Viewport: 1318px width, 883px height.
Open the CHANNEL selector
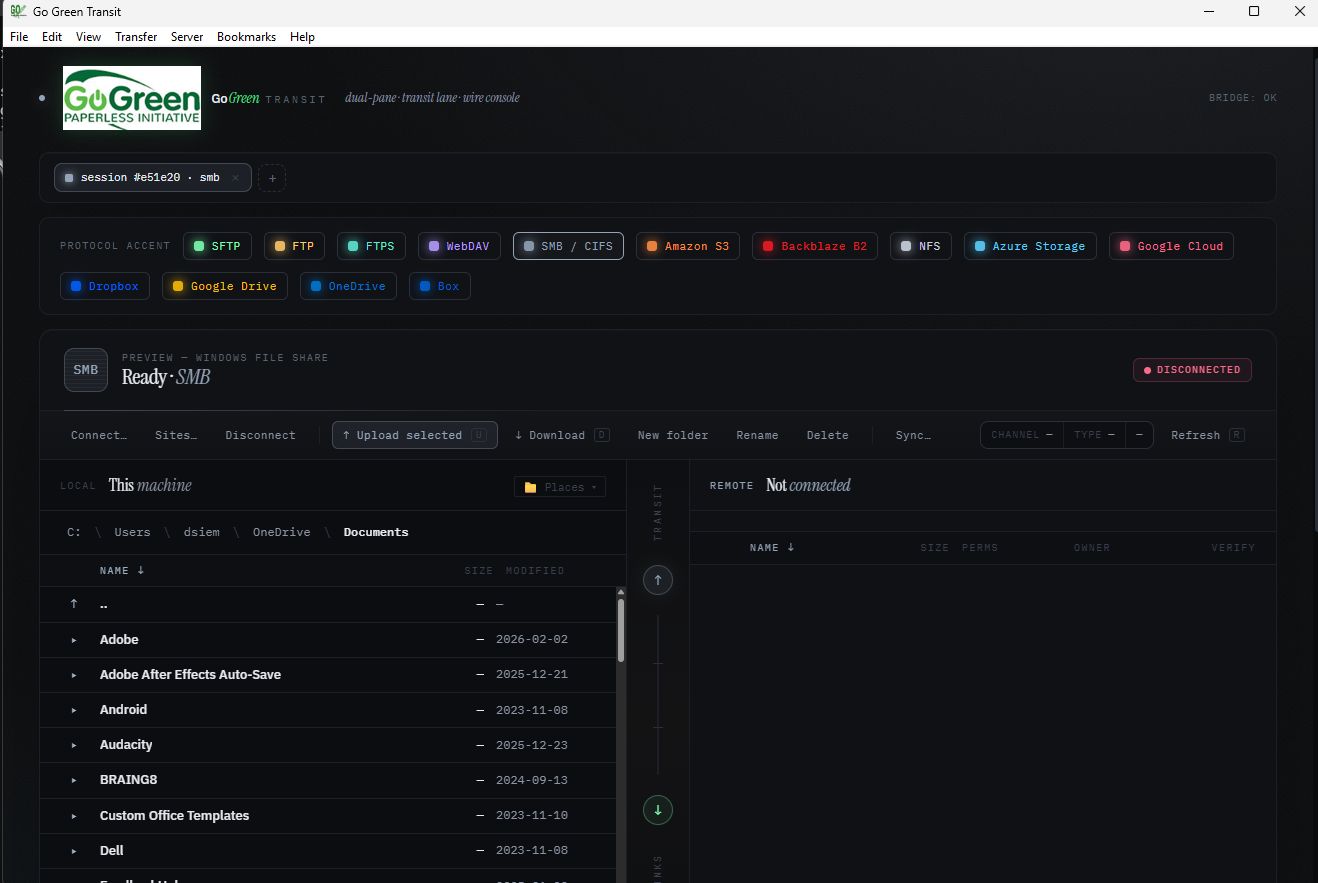coord(1022,435)
